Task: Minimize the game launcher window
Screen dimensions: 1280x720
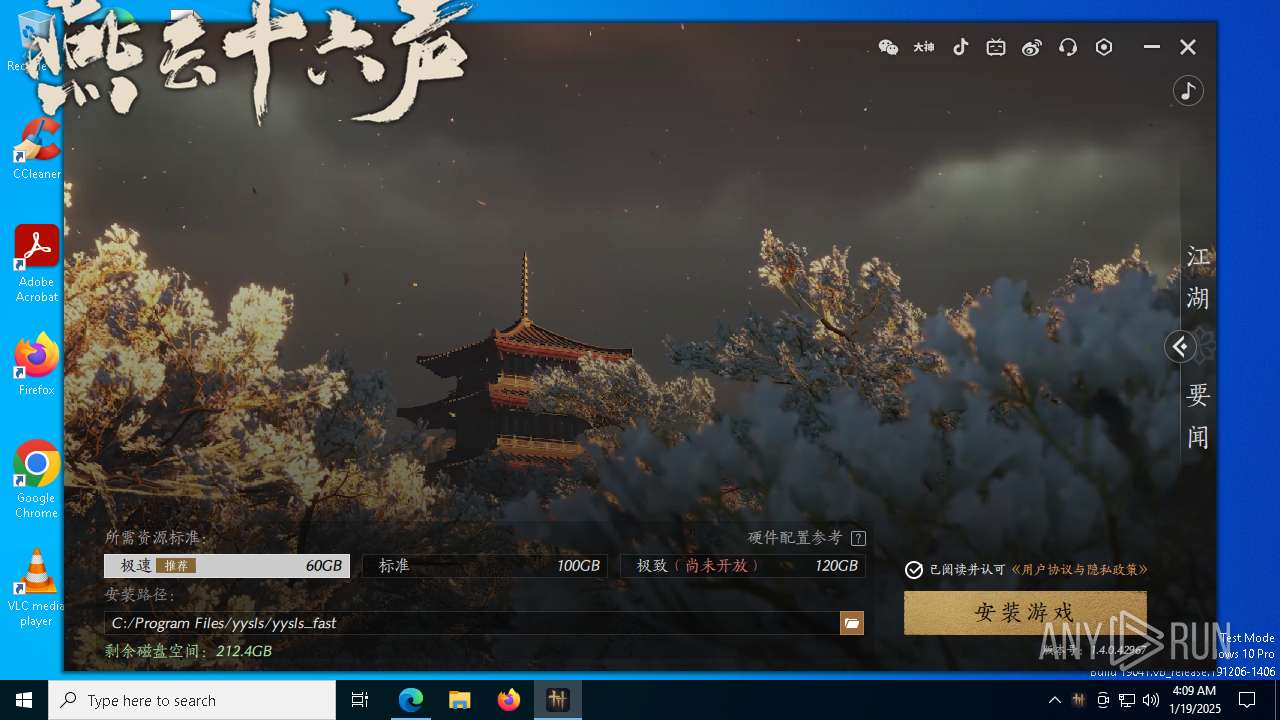Action: point(1152,47)
